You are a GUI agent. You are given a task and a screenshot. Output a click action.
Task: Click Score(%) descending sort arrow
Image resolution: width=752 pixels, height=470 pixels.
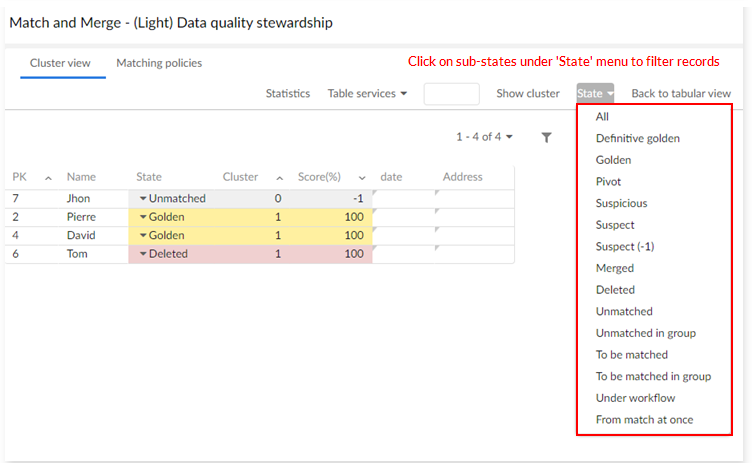coord(362,178)
